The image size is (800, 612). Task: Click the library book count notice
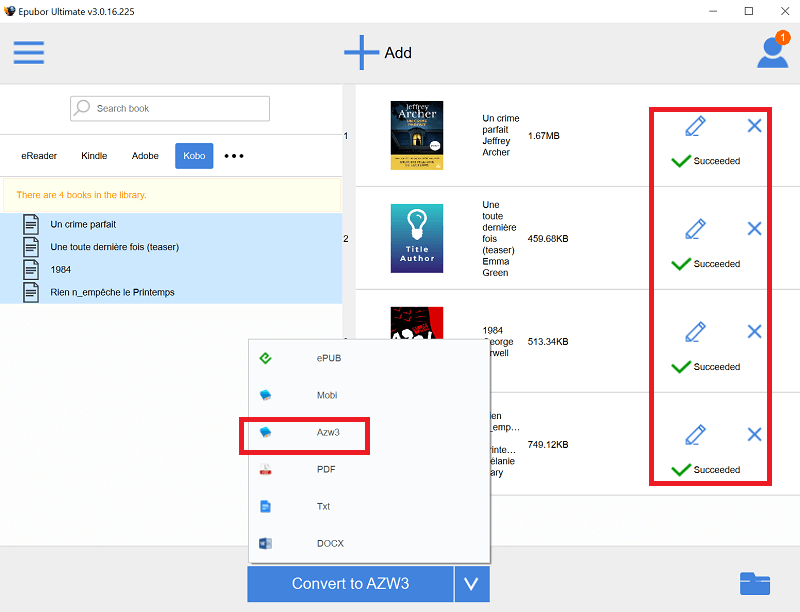(172, 195)
